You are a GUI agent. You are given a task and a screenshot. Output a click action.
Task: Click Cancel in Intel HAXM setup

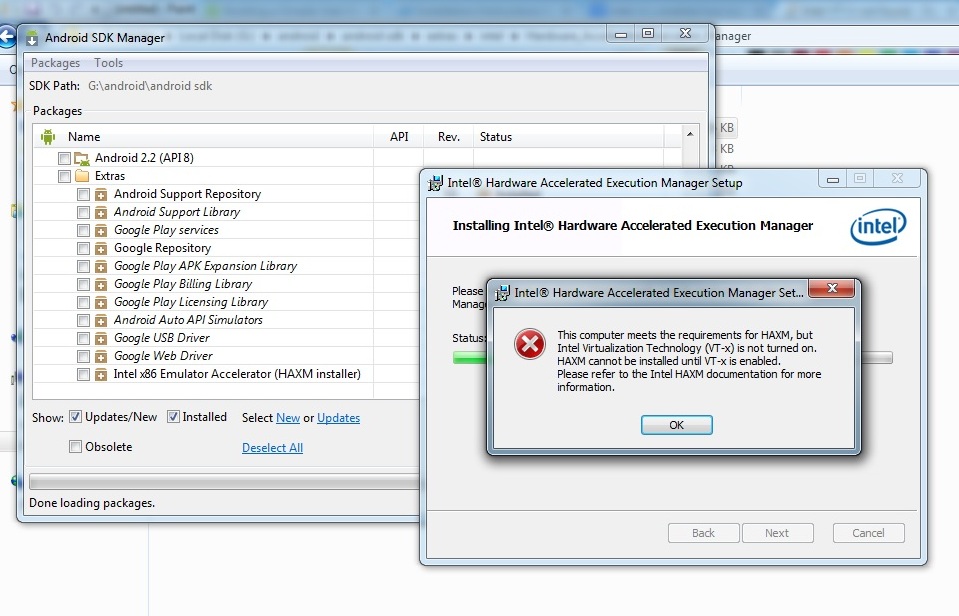click(x=868, y=533)
